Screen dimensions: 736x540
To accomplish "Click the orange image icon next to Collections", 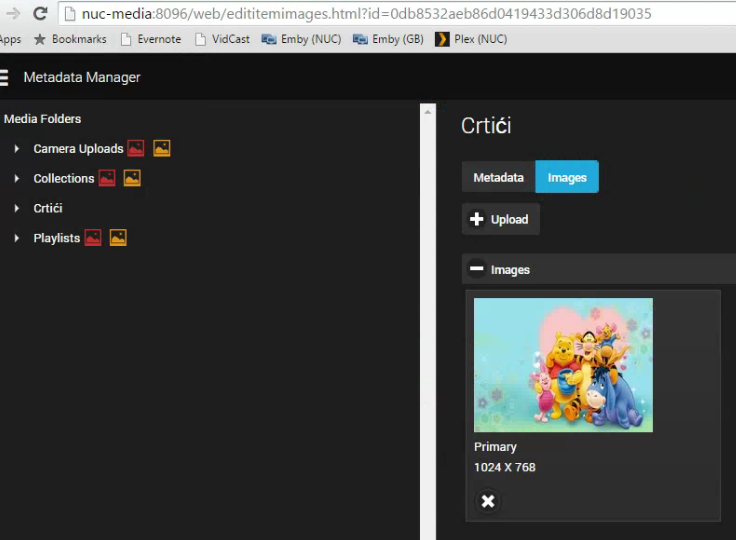I will (132, 178).
